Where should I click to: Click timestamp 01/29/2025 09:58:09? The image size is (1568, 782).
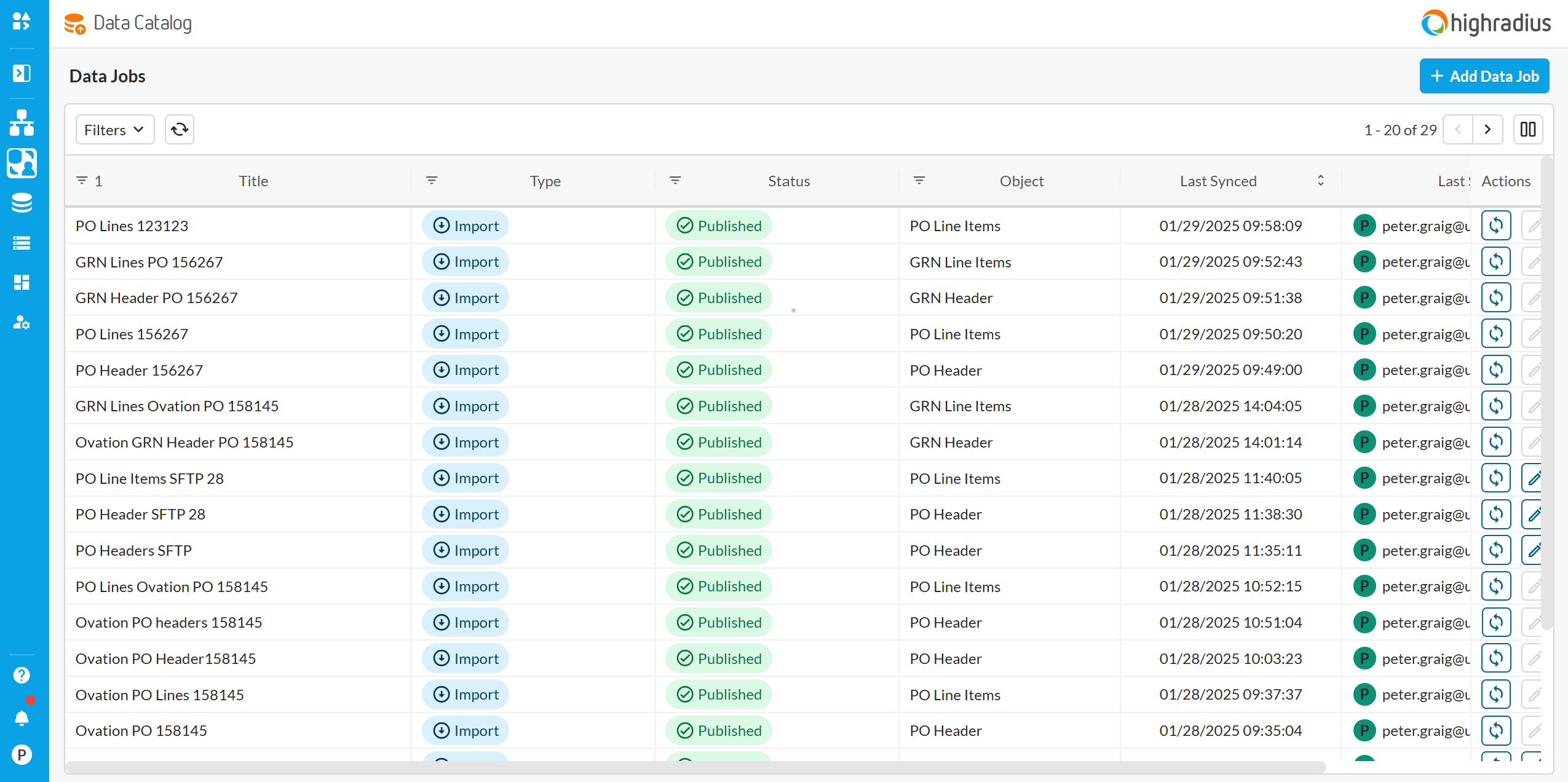point(1230,226)
